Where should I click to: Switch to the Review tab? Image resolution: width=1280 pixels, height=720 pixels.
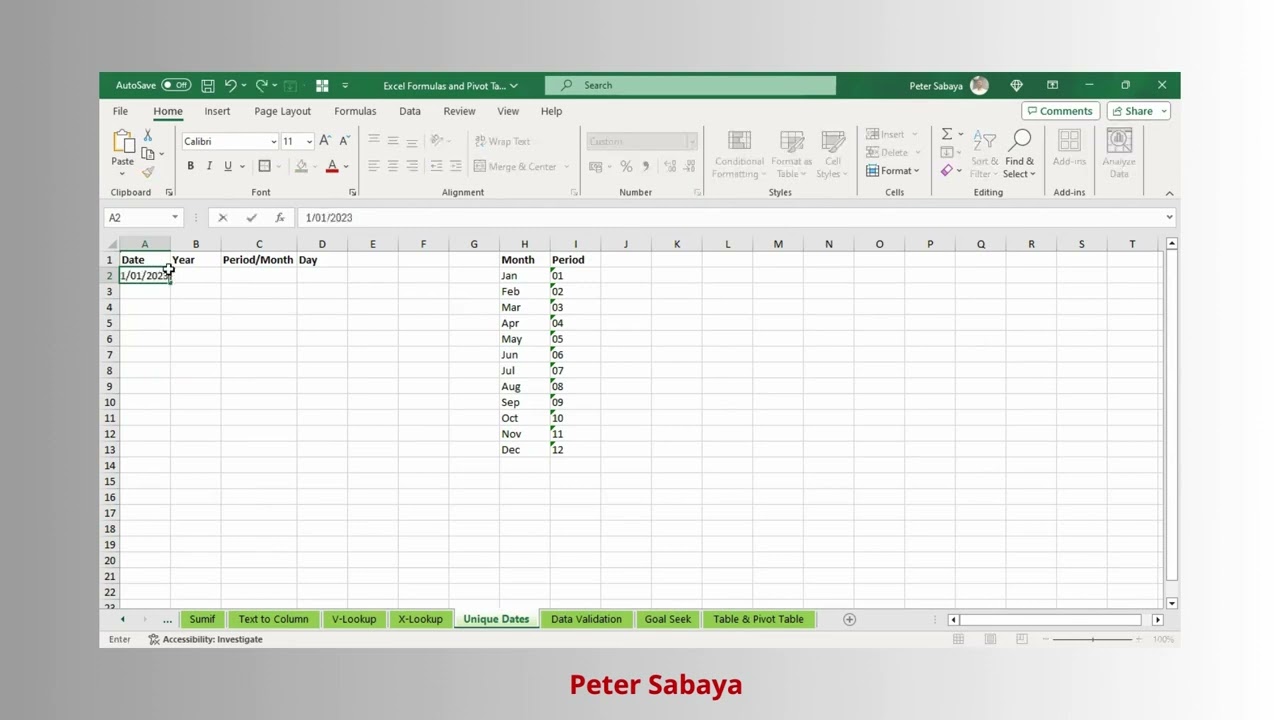click(x=459, y=111)
